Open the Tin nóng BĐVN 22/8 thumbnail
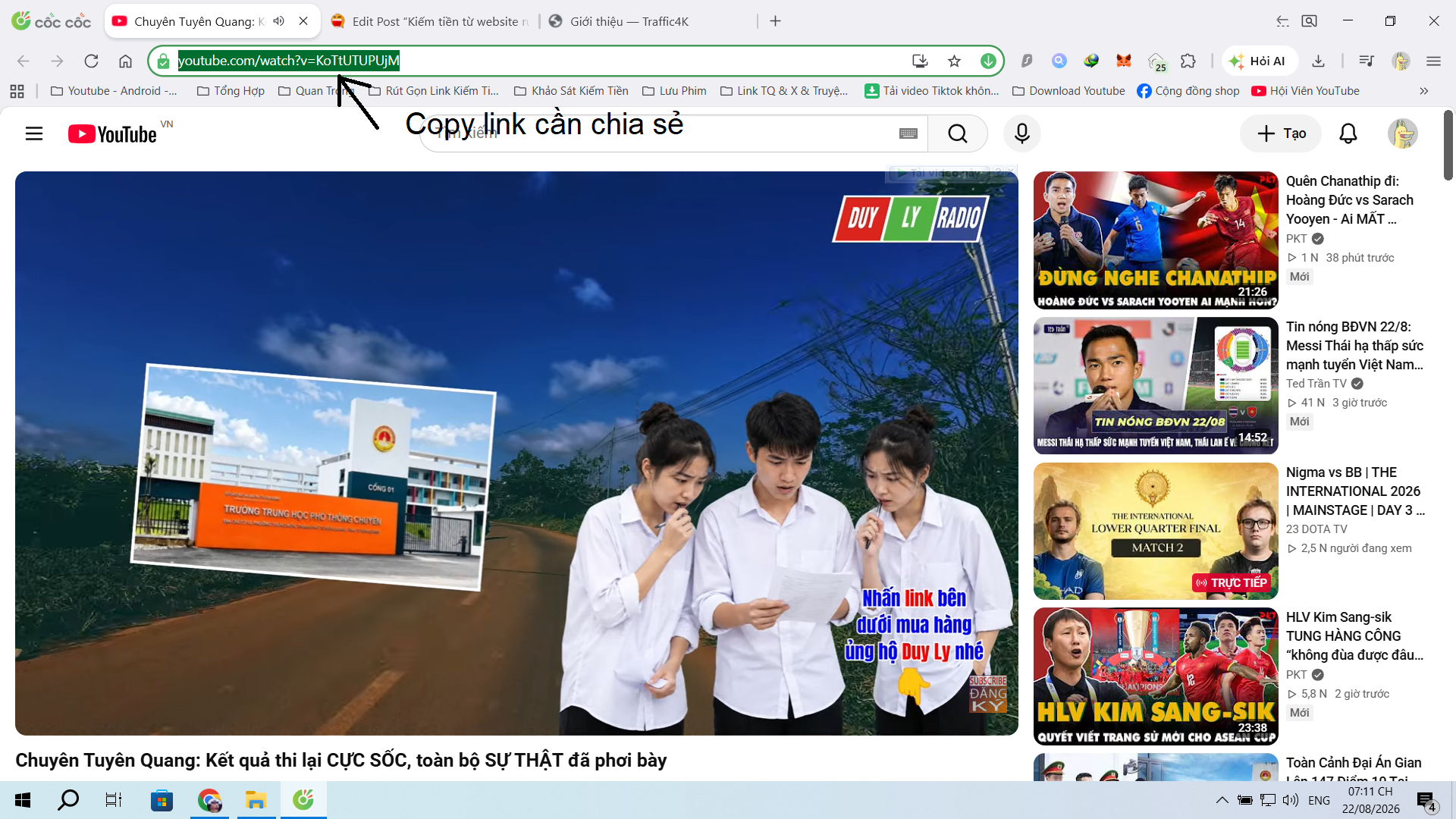The width and height of the screenshot is (1456, 819). point(1156,386)
